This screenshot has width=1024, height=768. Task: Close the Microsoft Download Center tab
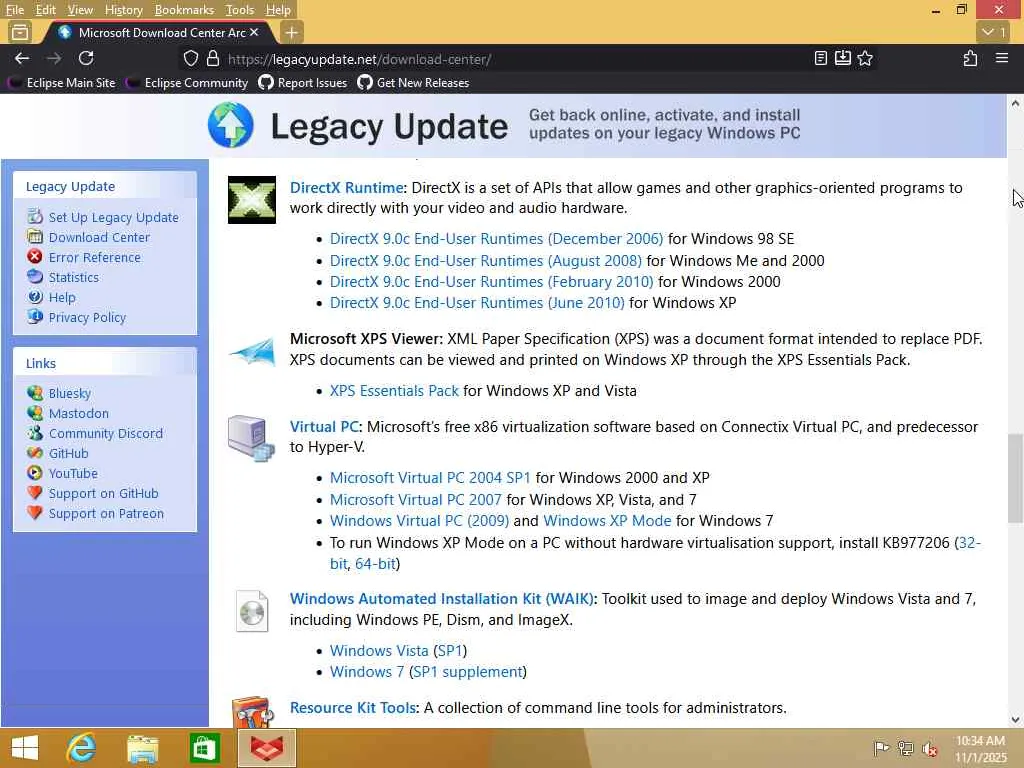point(254,32)
